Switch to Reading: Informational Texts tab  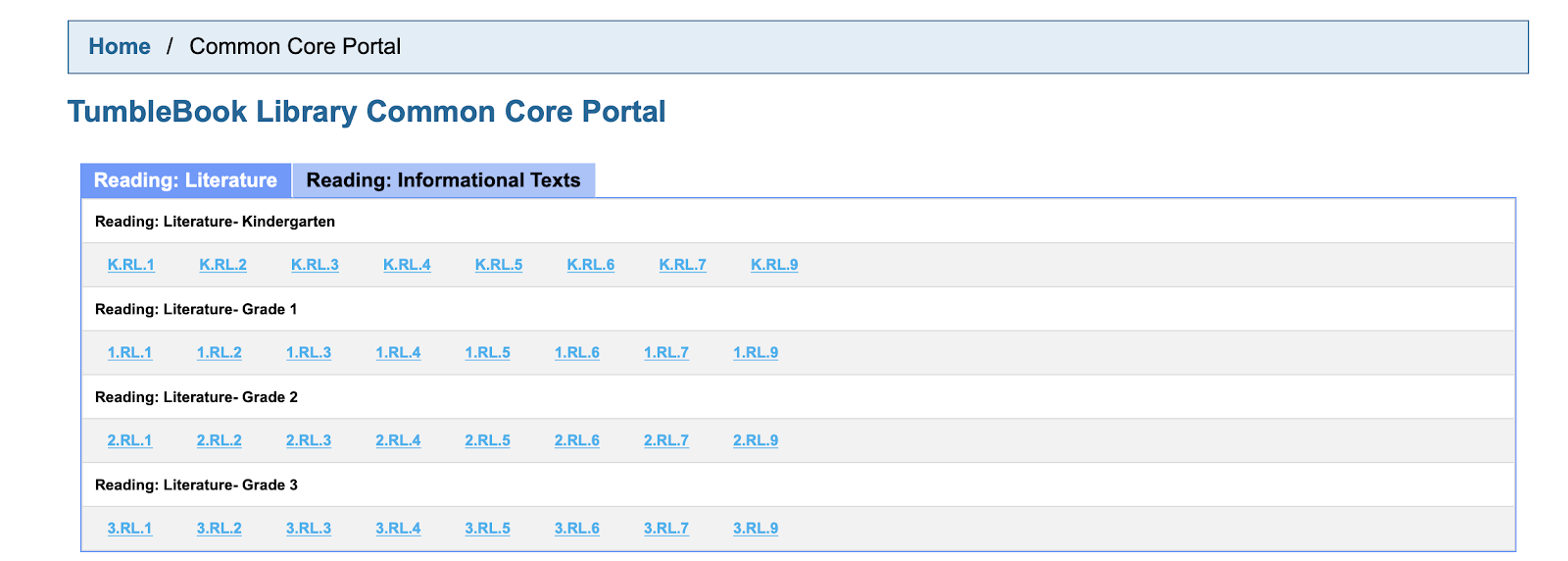click(x=444, y=180)
